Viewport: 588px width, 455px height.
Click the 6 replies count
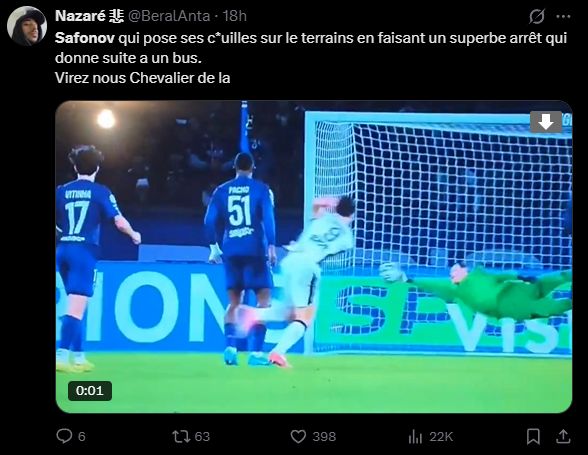(x=82, y=437)
